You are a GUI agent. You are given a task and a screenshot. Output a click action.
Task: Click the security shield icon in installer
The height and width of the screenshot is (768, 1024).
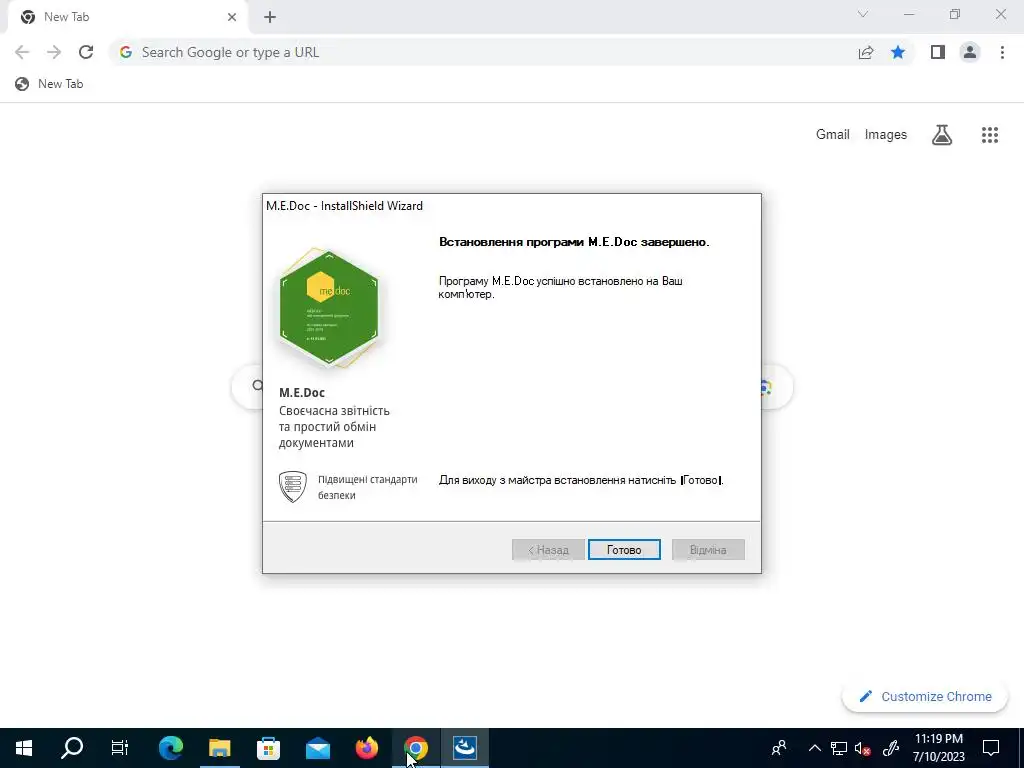click(x=293, y=487)
